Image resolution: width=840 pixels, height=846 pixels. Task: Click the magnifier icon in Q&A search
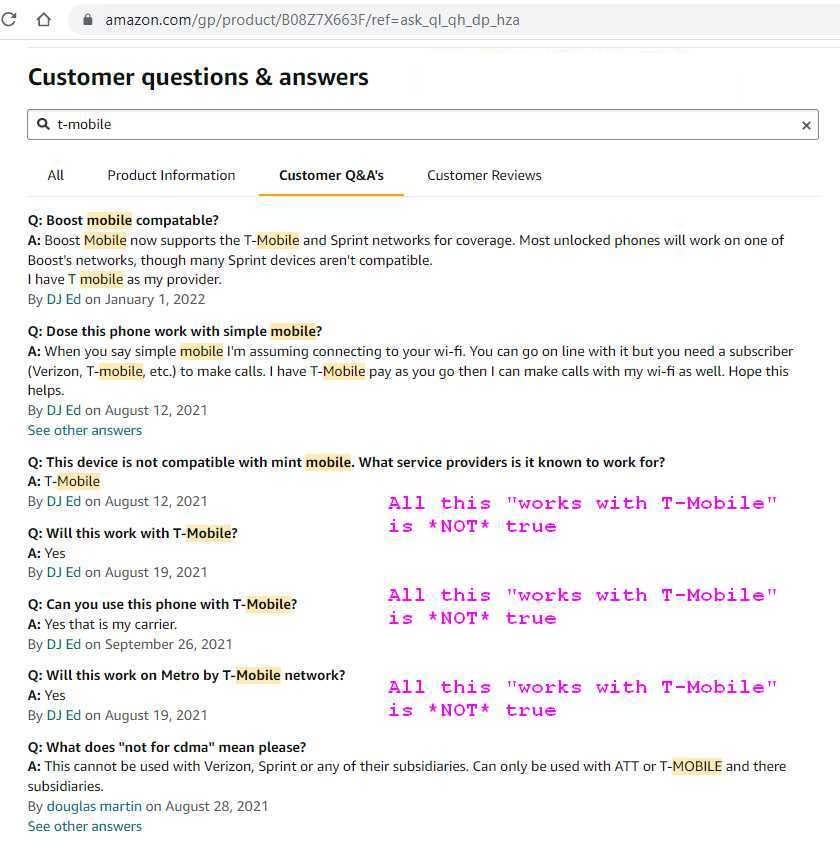click(x=43, y=125)
